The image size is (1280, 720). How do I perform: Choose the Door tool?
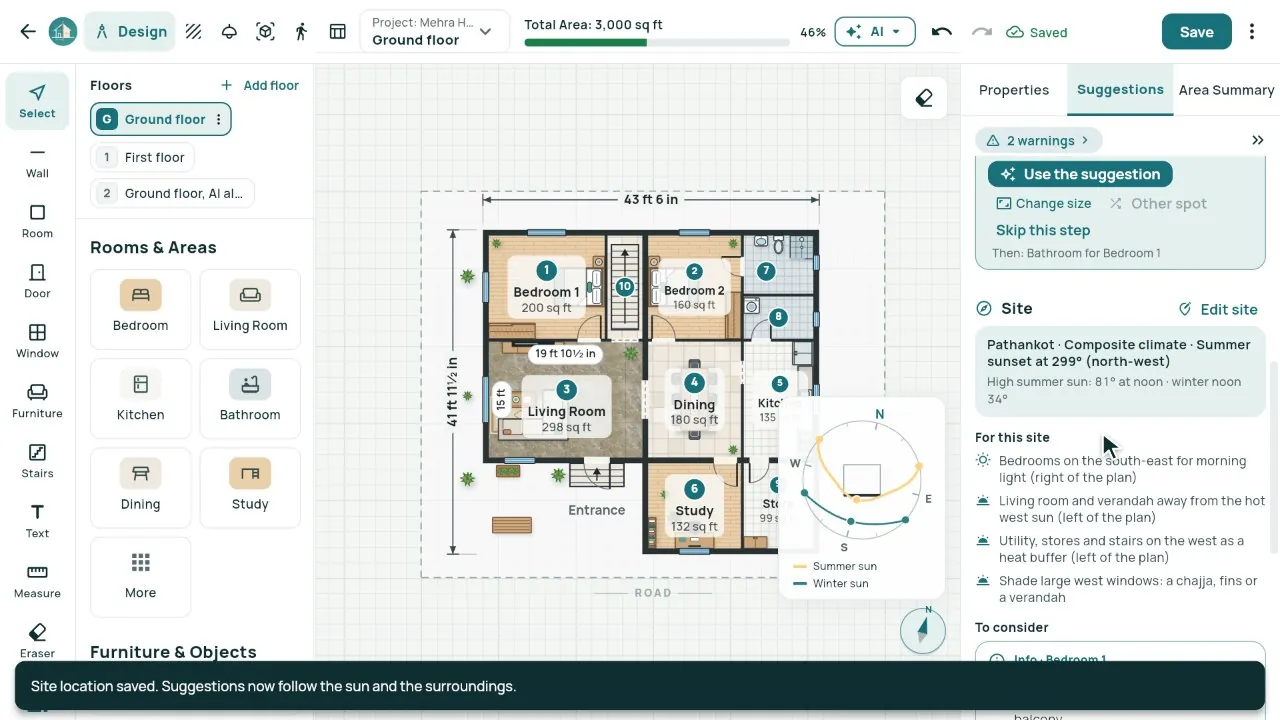click(37, 280)
